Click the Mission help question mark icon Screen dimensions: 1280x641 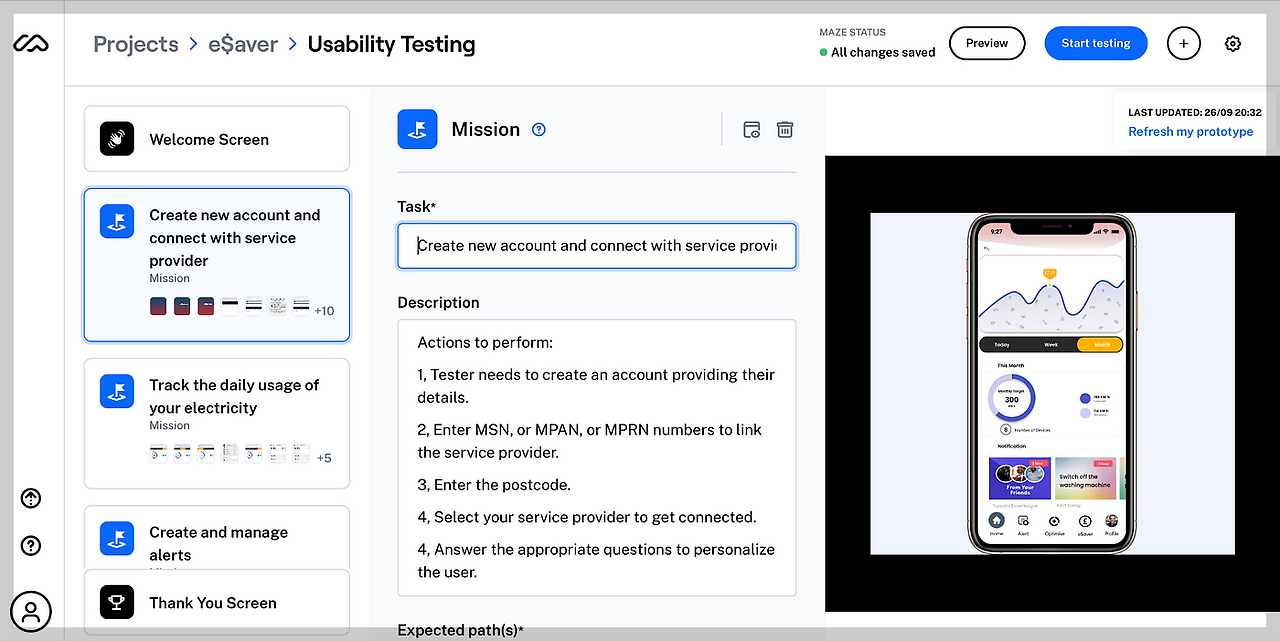(x=539, y=129)
